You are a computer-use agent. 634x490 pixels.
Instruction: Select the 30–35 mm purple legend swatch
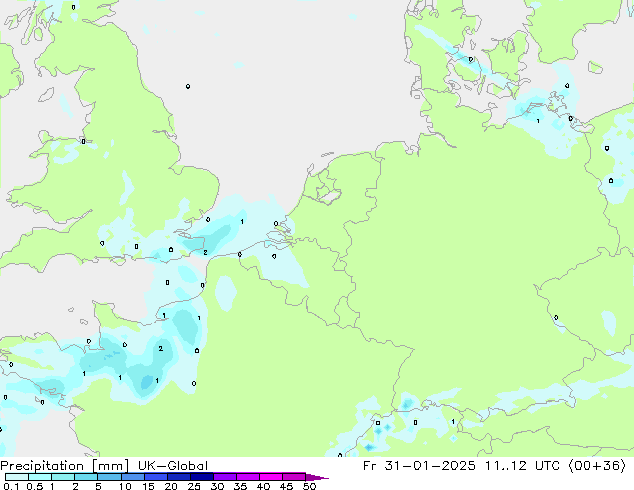(x=224, y=477)
